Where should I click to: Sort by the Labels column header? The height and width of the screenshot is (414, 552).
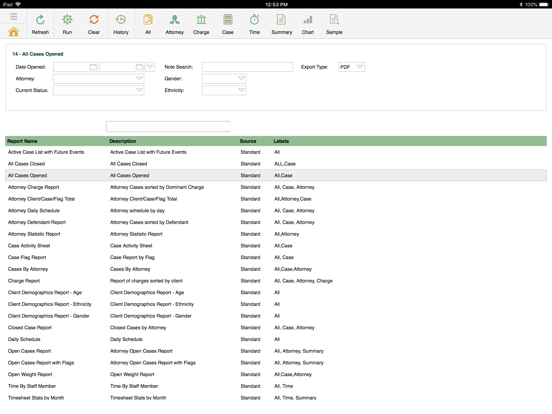[x=281, y=141]
